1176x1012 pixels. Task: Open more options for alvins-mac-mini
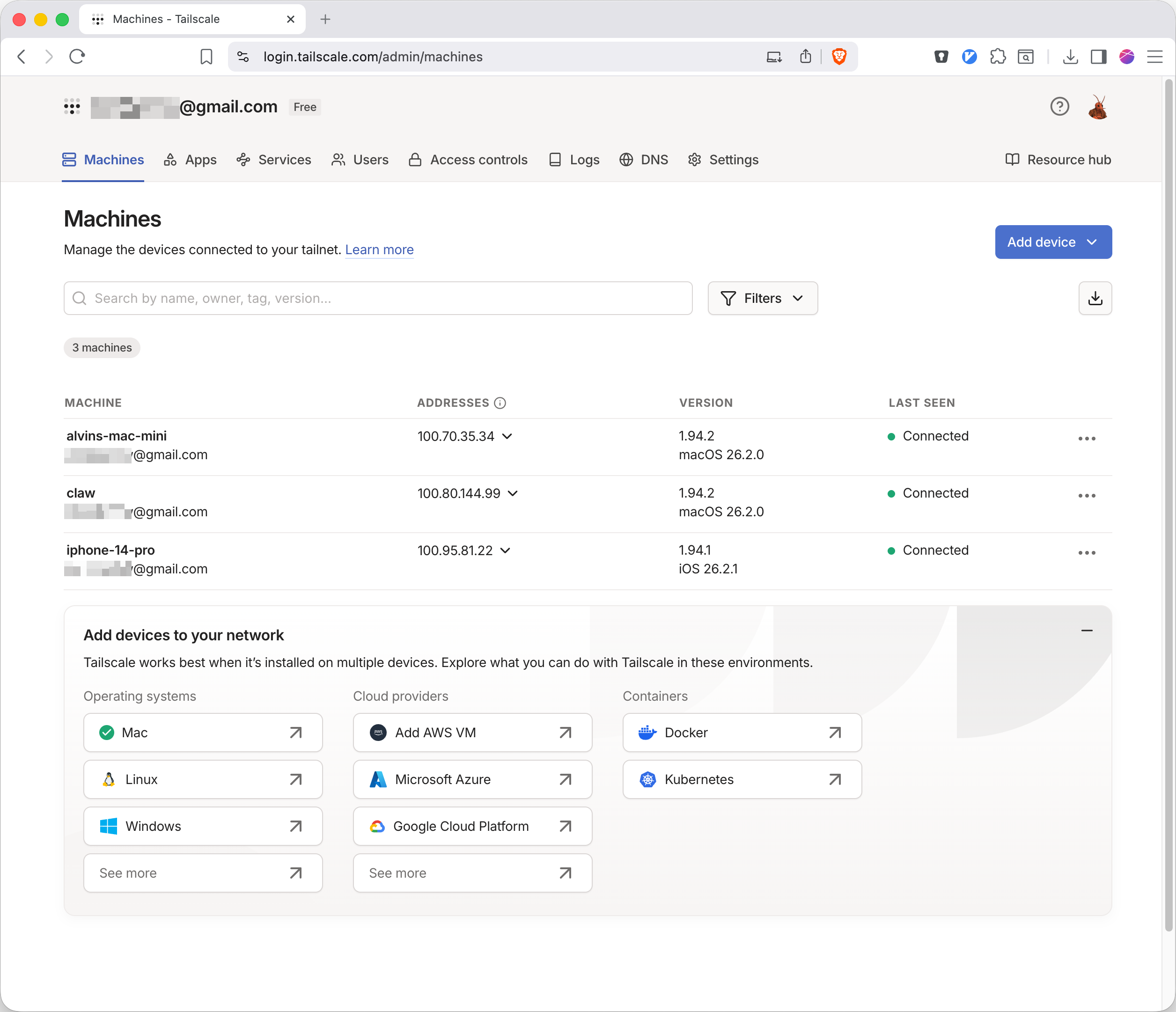click(x=1086, y=439)
